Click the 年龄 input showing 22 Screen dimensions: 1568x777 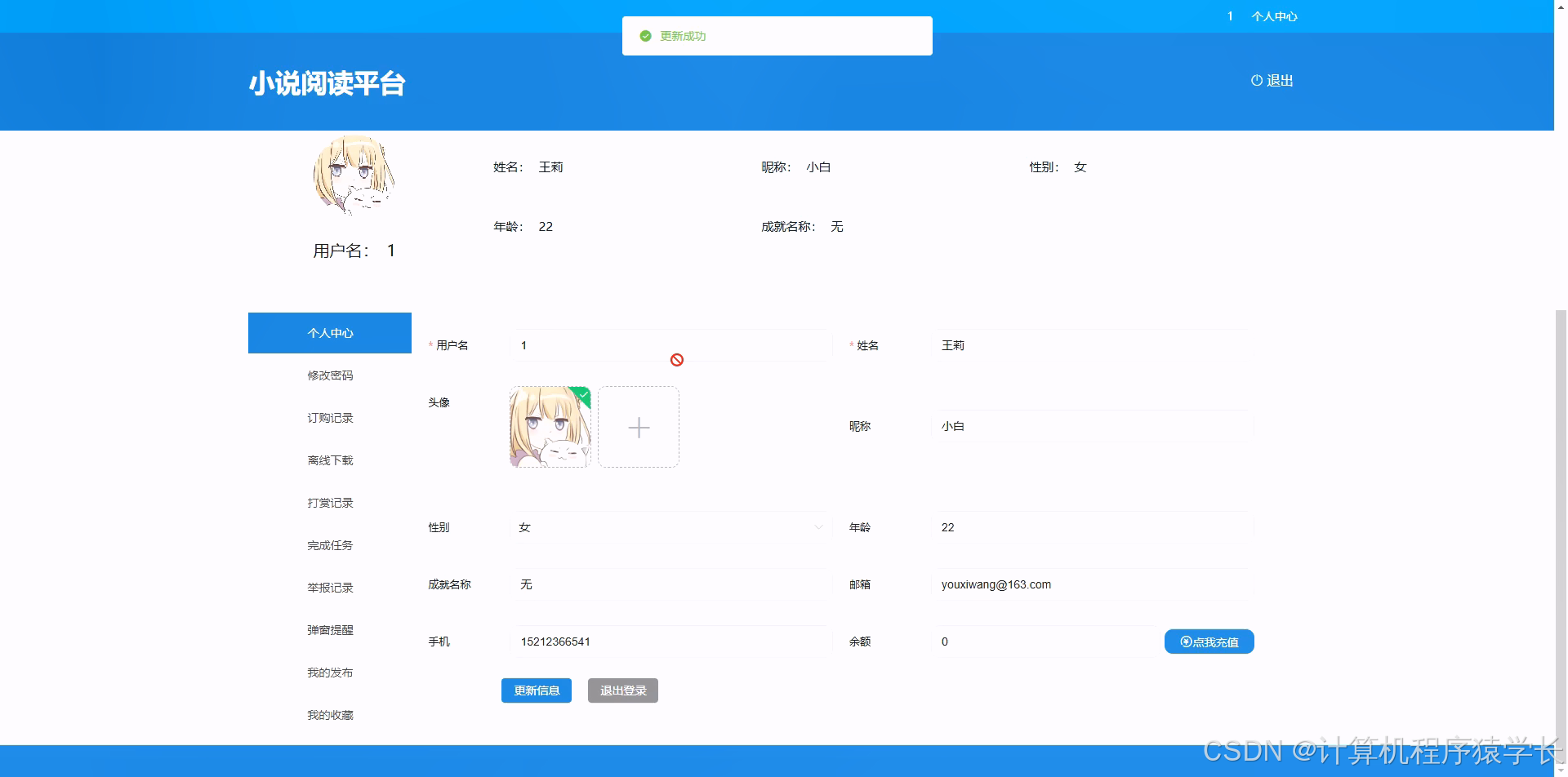tap(1093, 527)
